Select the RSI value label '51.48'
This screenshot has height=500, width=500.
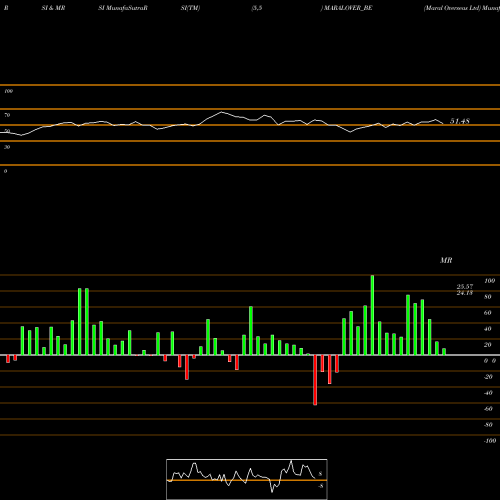coord(460,121)
